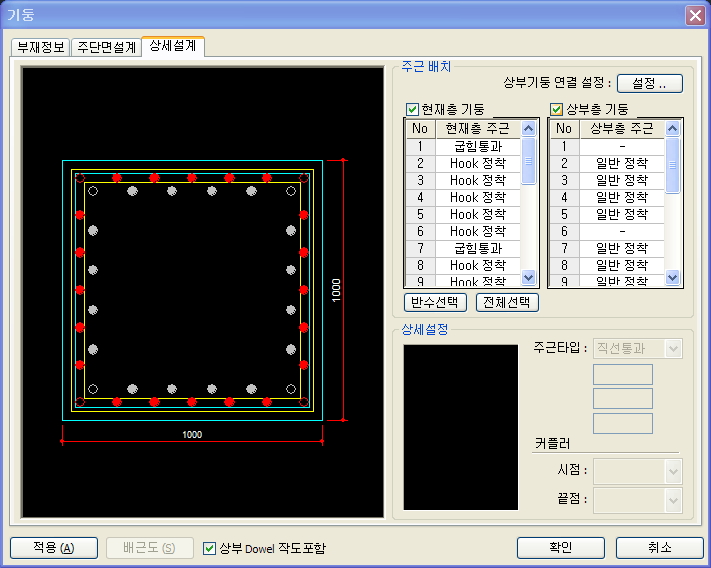Select row 4 Hook 정착 in 현재층 list
The width and height of the screenshot is (711, 568).
coord(478,197)
